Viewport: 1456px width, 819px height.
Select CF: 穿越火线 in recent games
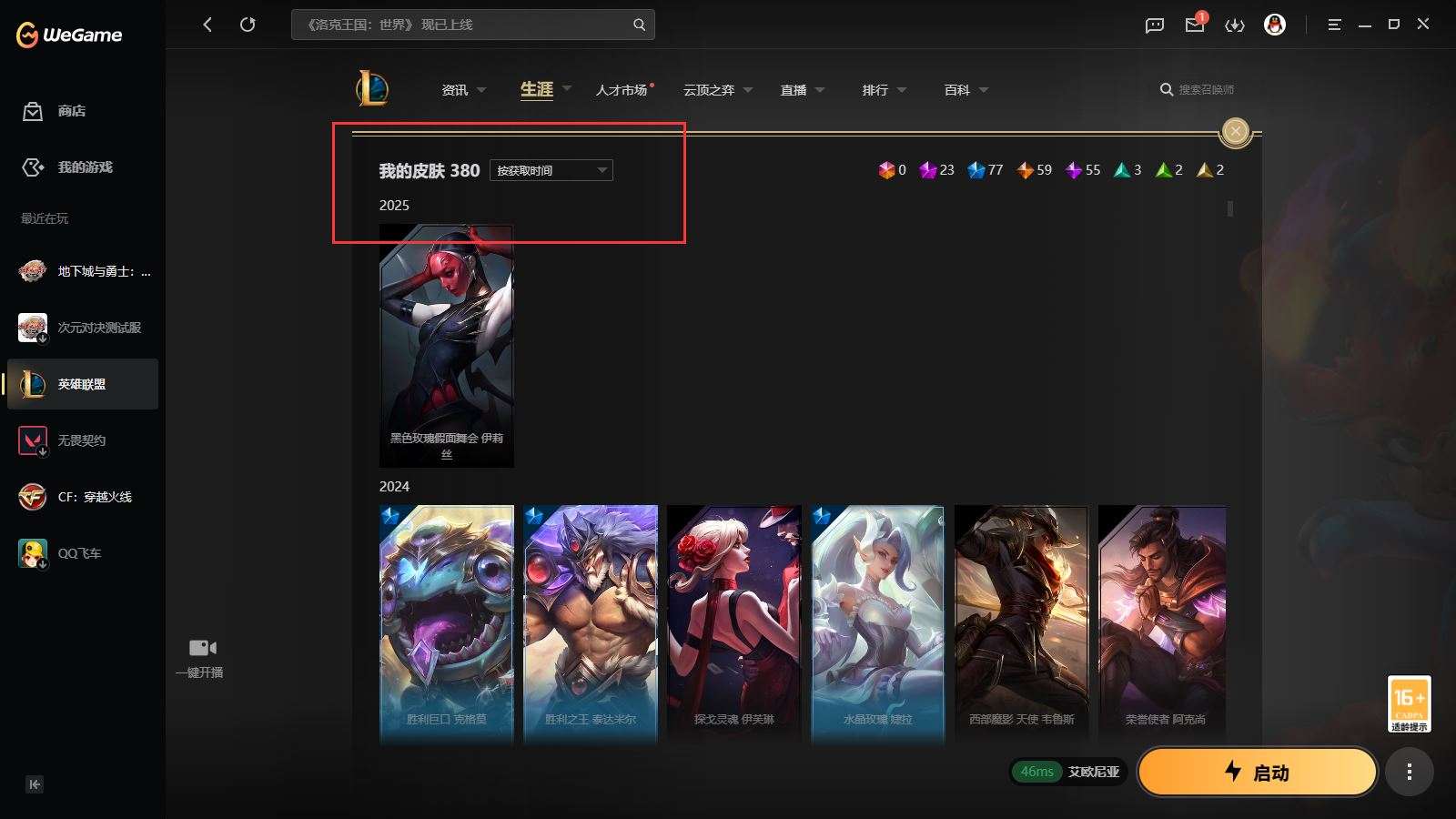coord(83,497)
